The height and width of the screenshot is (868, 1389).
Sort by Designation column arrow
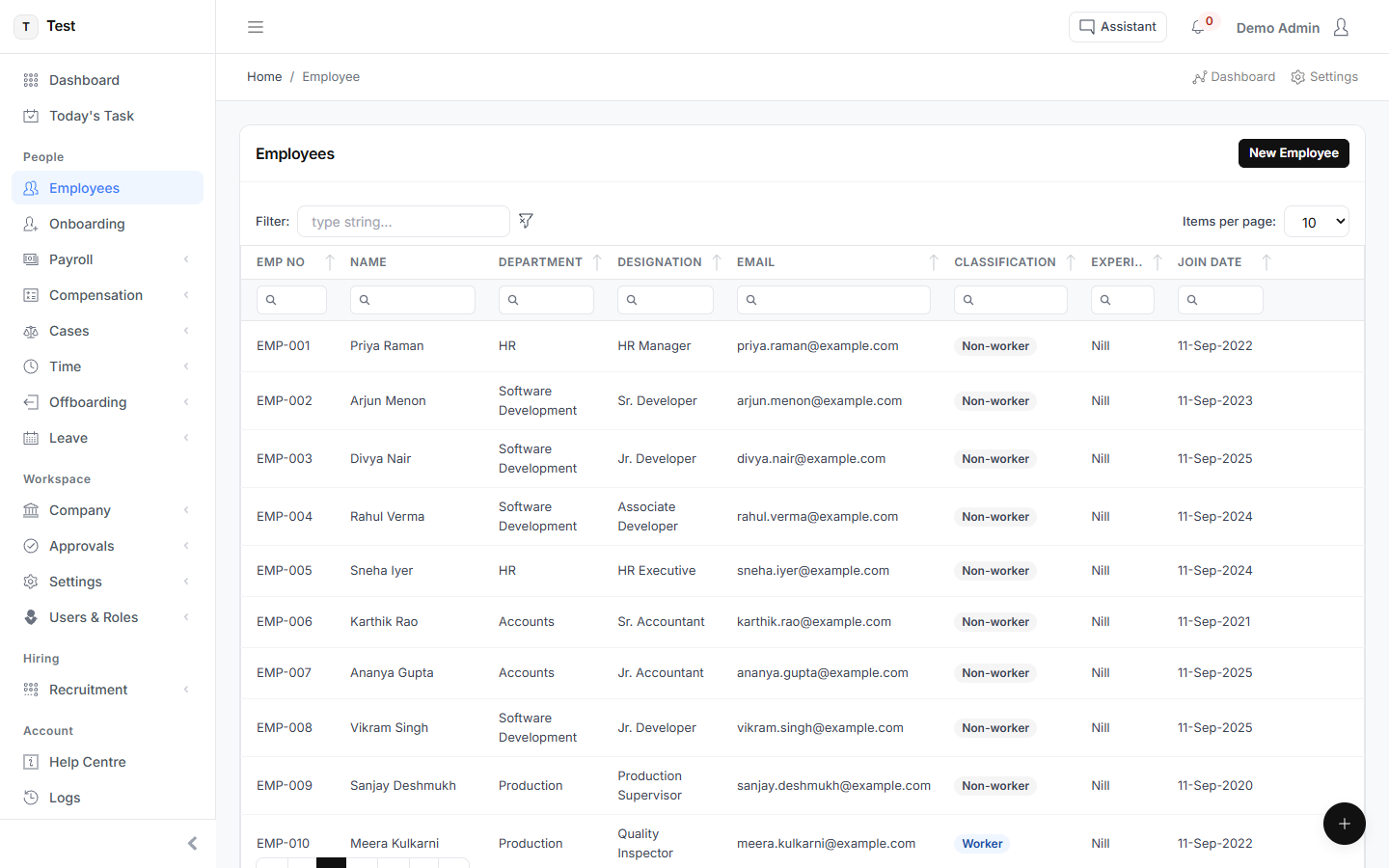717,262
